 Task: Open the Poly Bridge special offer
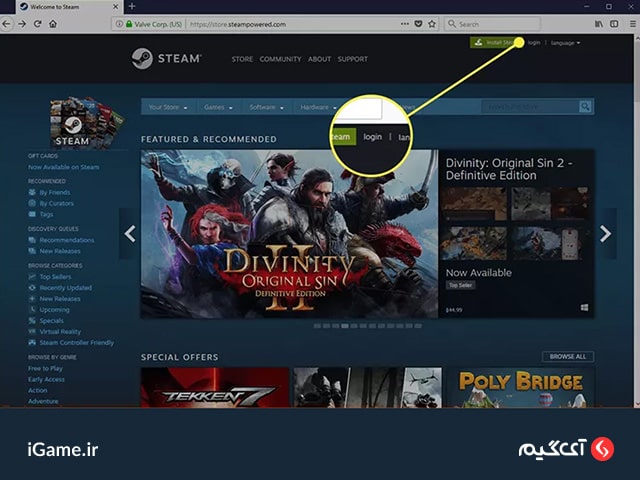(520, 387)
